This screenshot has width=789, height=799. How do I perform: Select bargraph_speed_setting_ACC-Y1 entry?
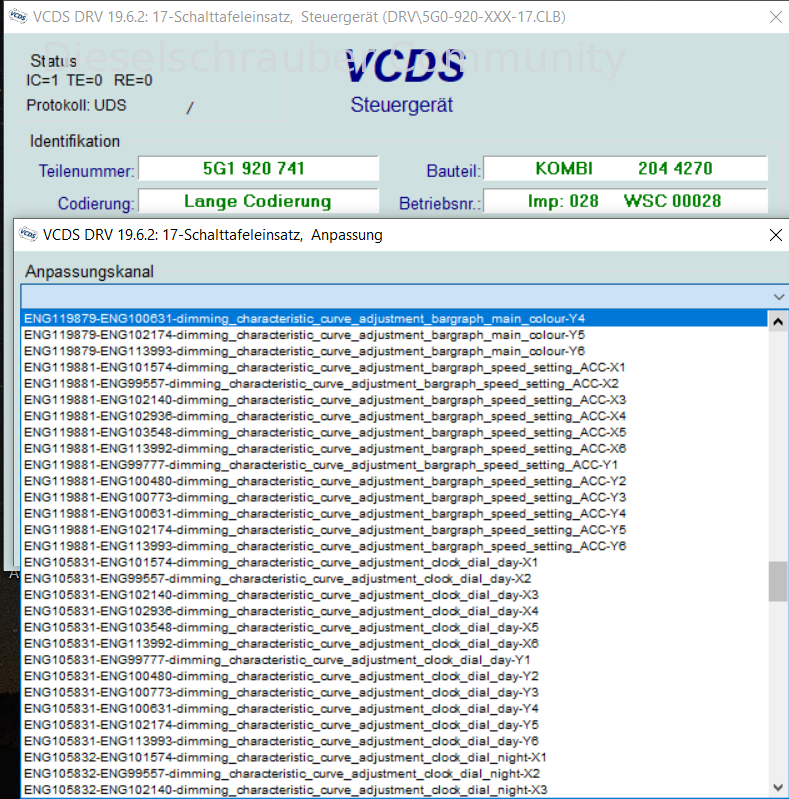click(394, 465)
